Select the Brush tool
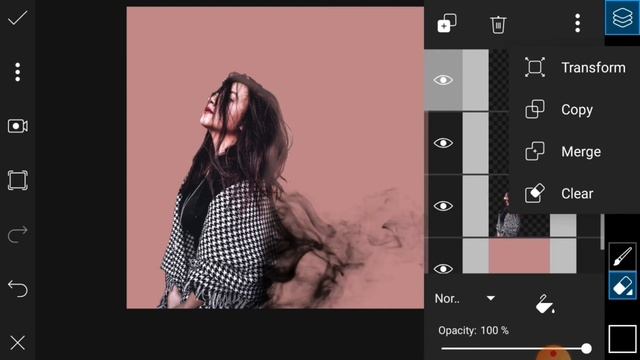Image resolution: width=640 pixels, height=360 pixels. [x=622, y=257]
